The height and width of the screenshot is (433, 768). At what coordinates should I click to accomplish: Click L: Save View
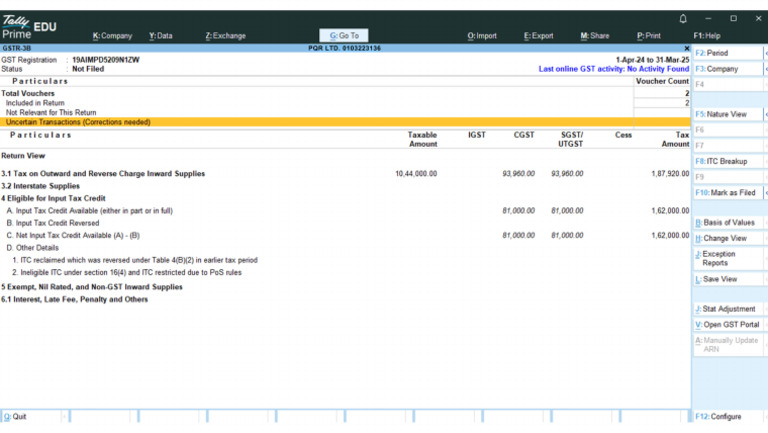(728, 279)
